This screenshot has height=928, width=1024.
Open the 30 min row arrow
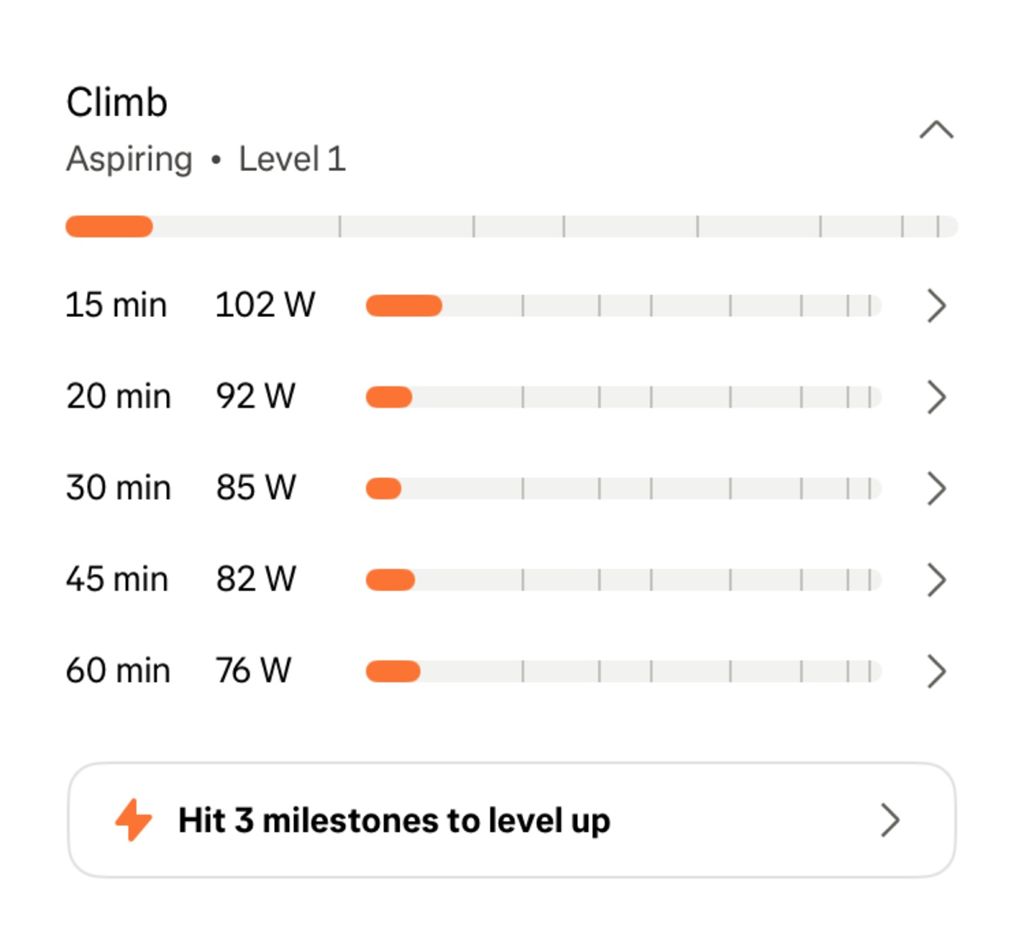(936, 488)
